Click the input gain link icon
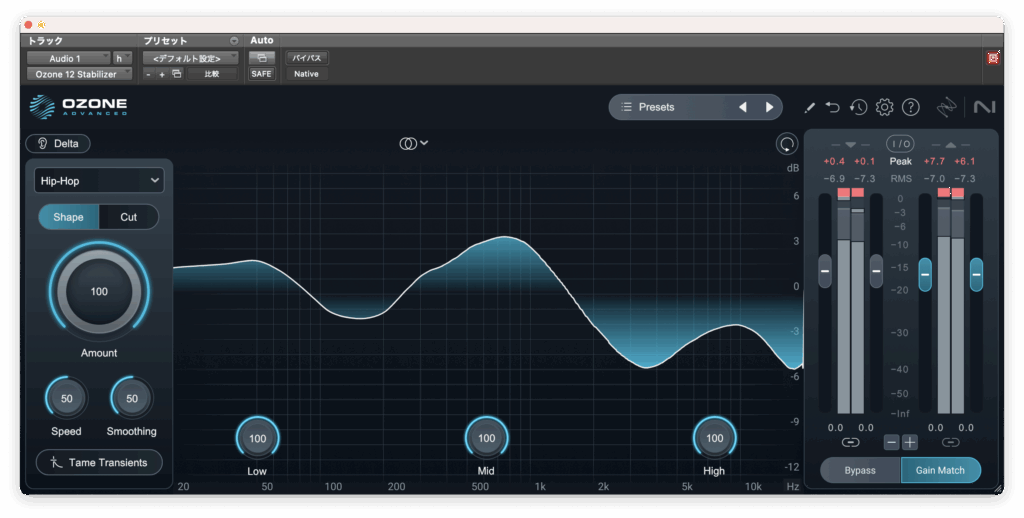The image size is (1024, 518). coord(850,442)
